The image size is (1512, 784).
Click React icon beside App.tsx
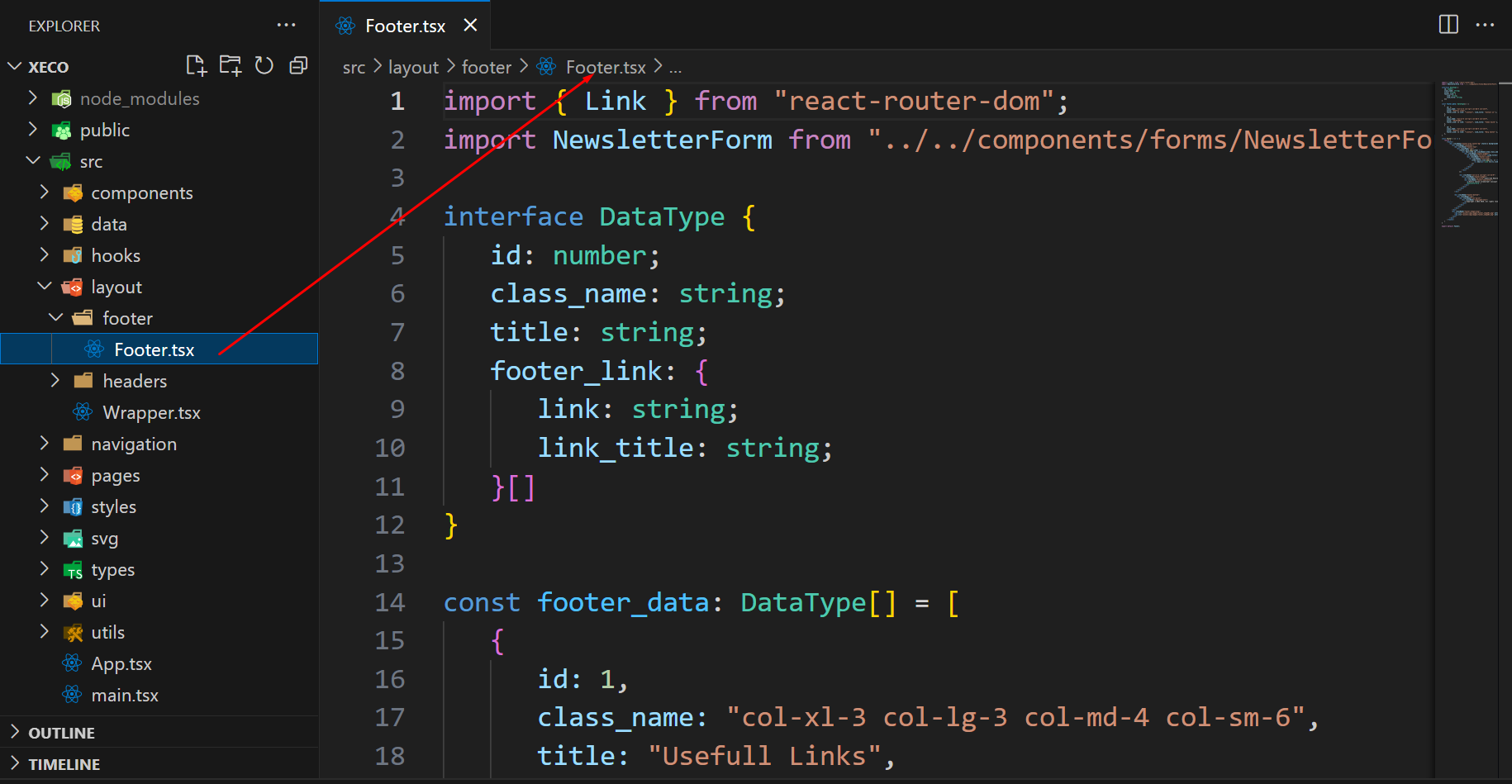click(x=72, y=663)
